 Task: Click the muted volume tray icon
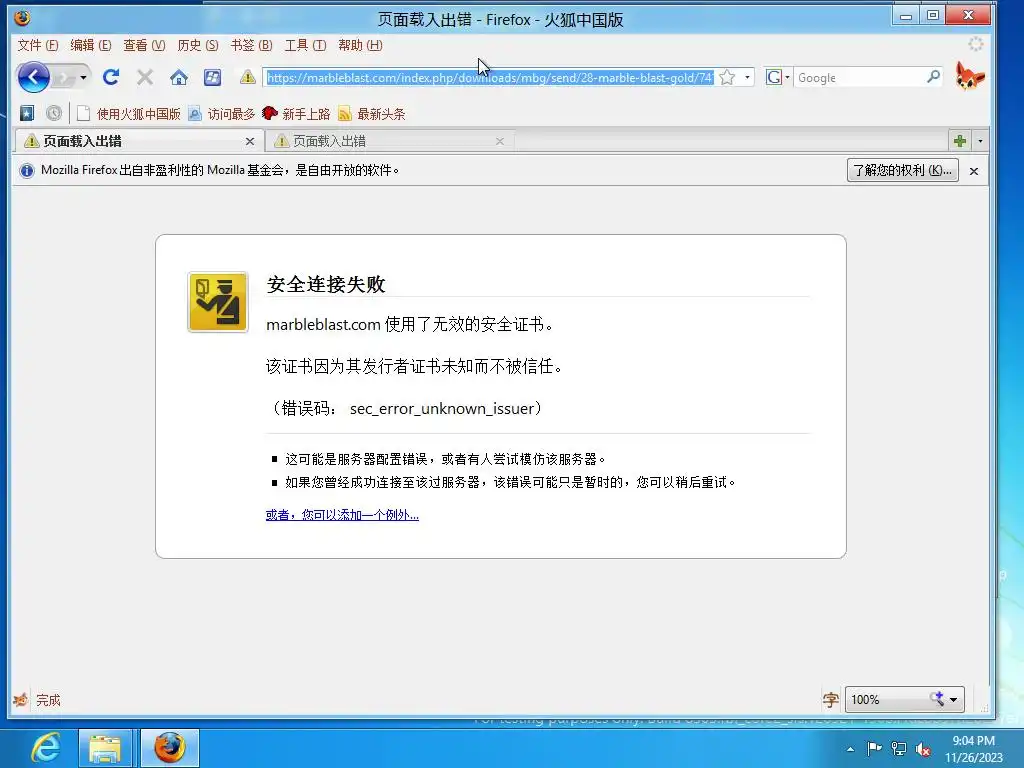point(923,749)
